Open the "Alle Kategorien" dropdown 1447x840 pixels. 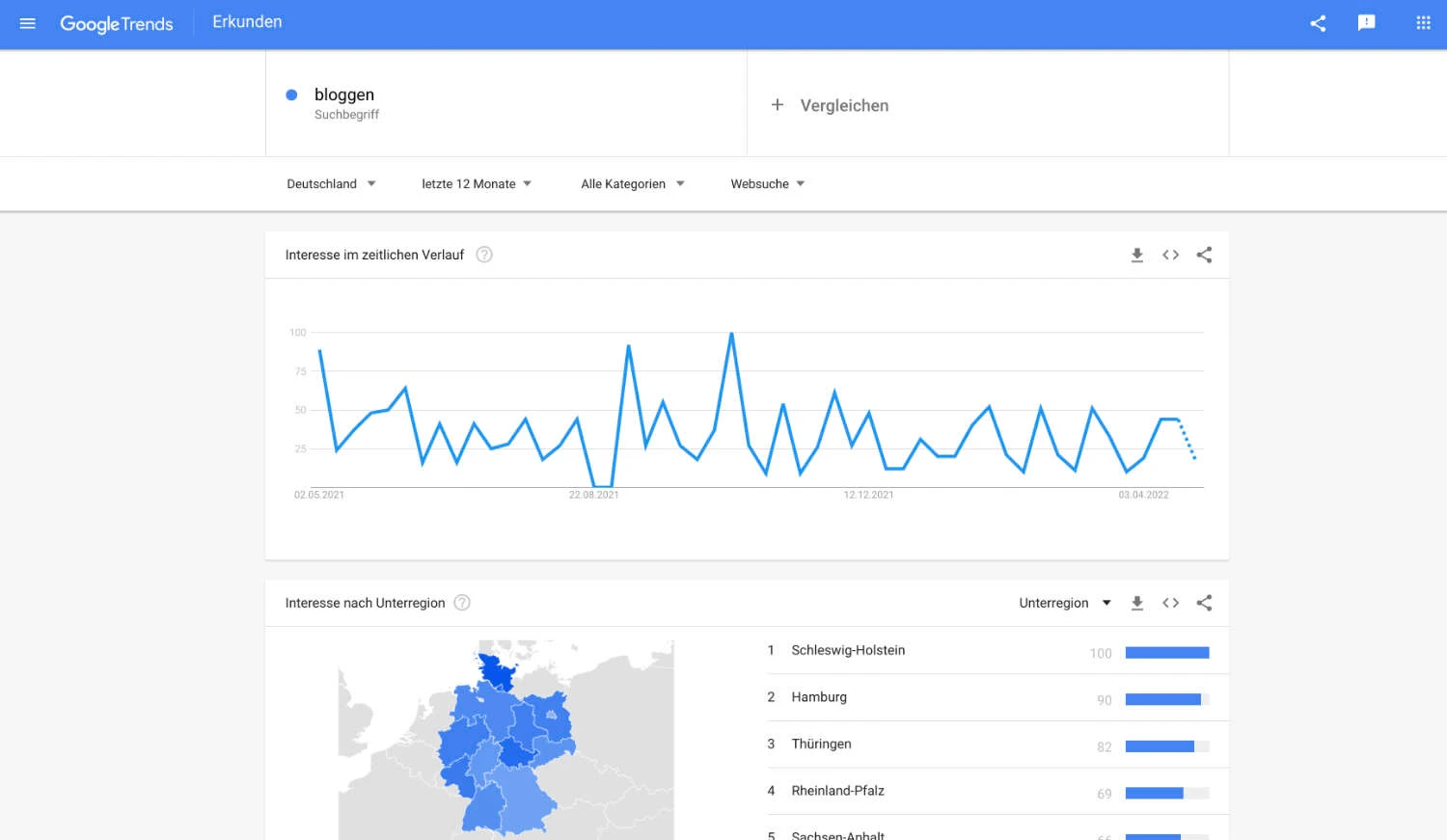click(632, 183)
